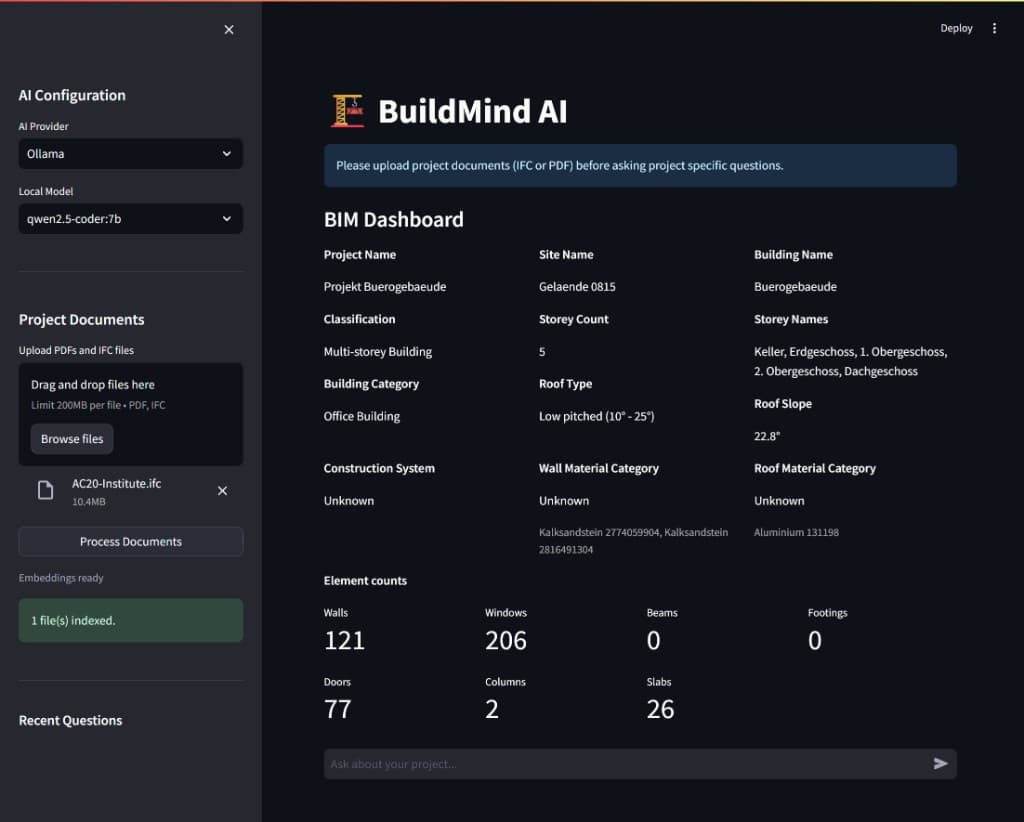This screenshot has width=1024, height=822.
Task: Click the Kalksandstein material caption
Action: coord(633,541)
